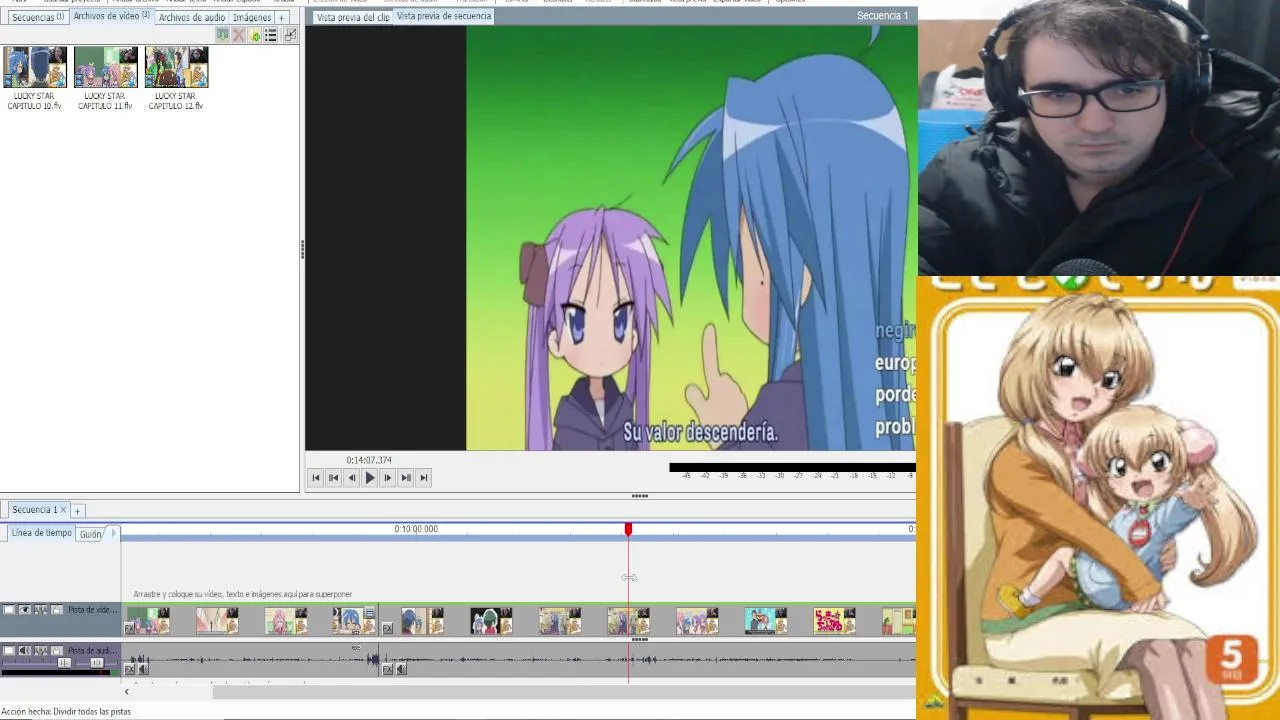1280x720 pixels.
Task: Open the Archivos de vídeo tab
Action: (111, 16)
